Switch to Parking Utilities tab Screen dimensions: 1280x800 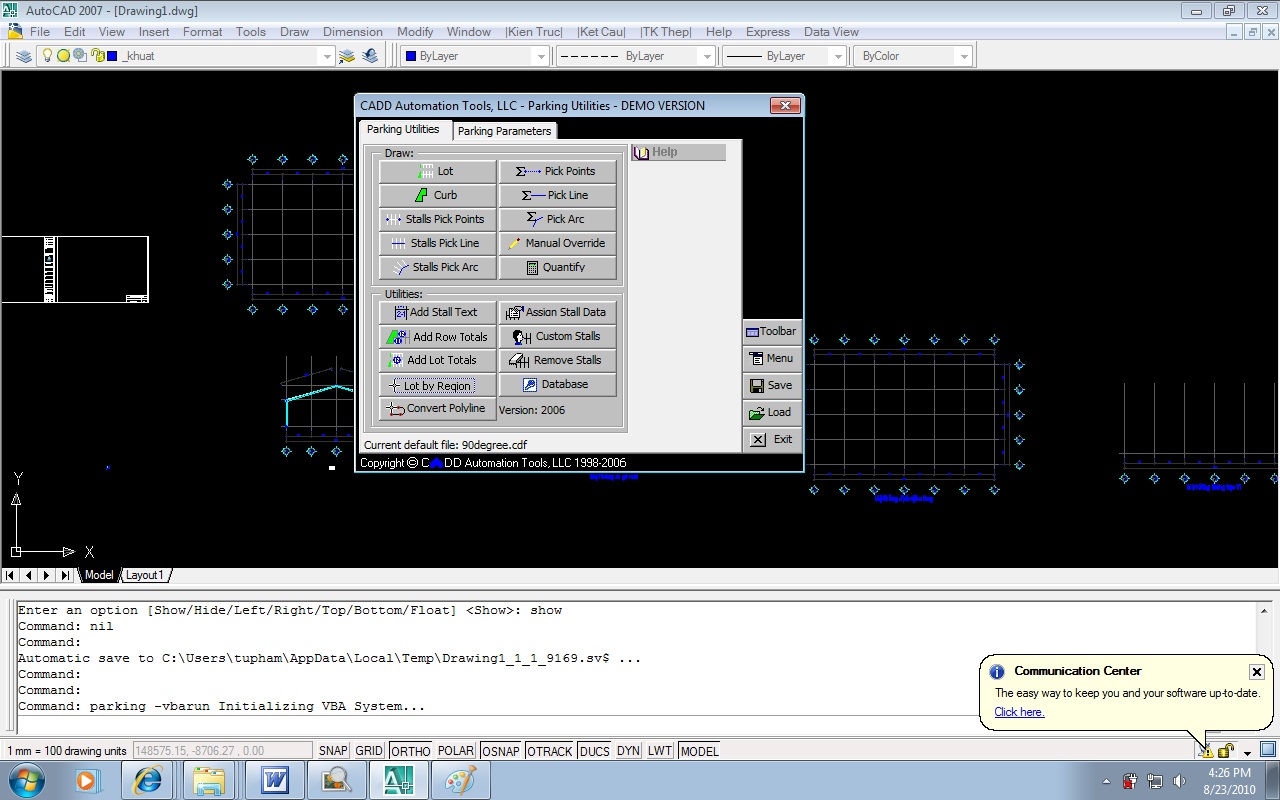click(403, 129)
